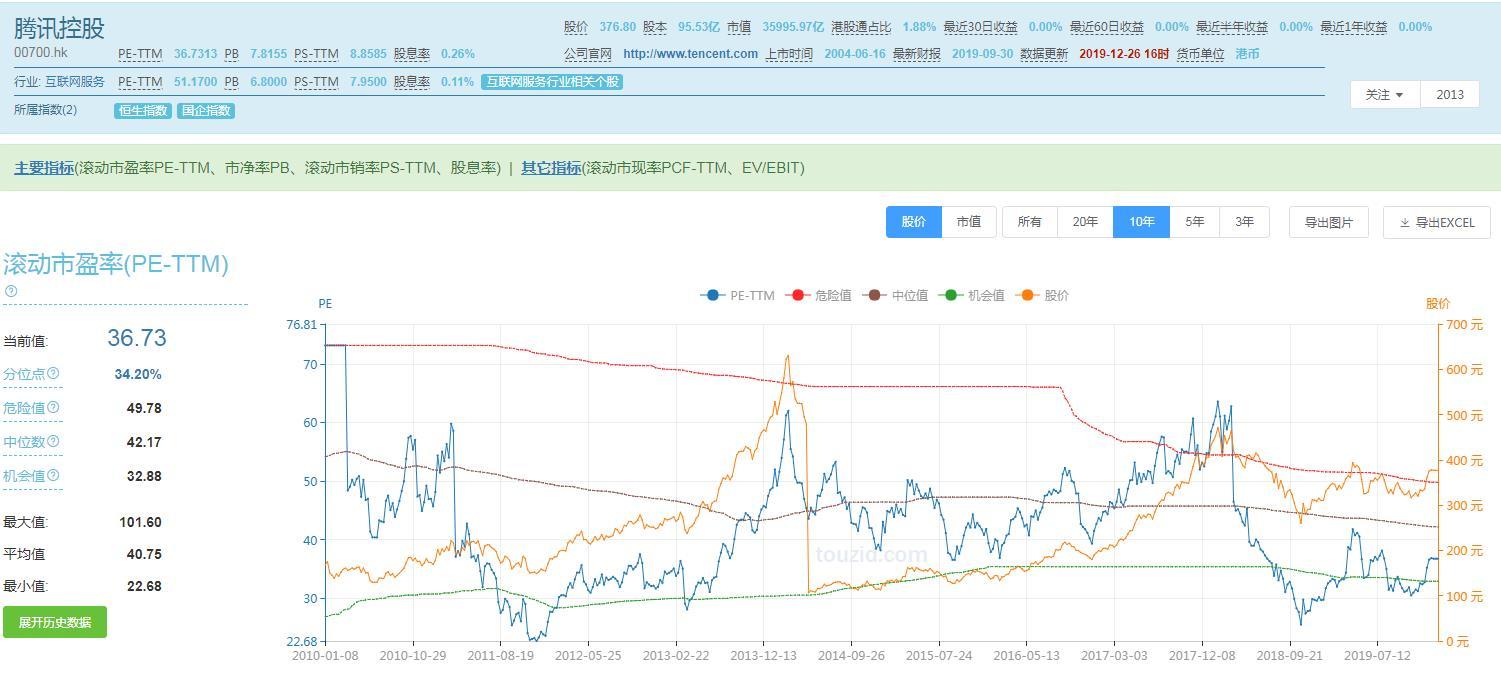Toggle the PE-TTM series in chart legend

coord(738,295)
